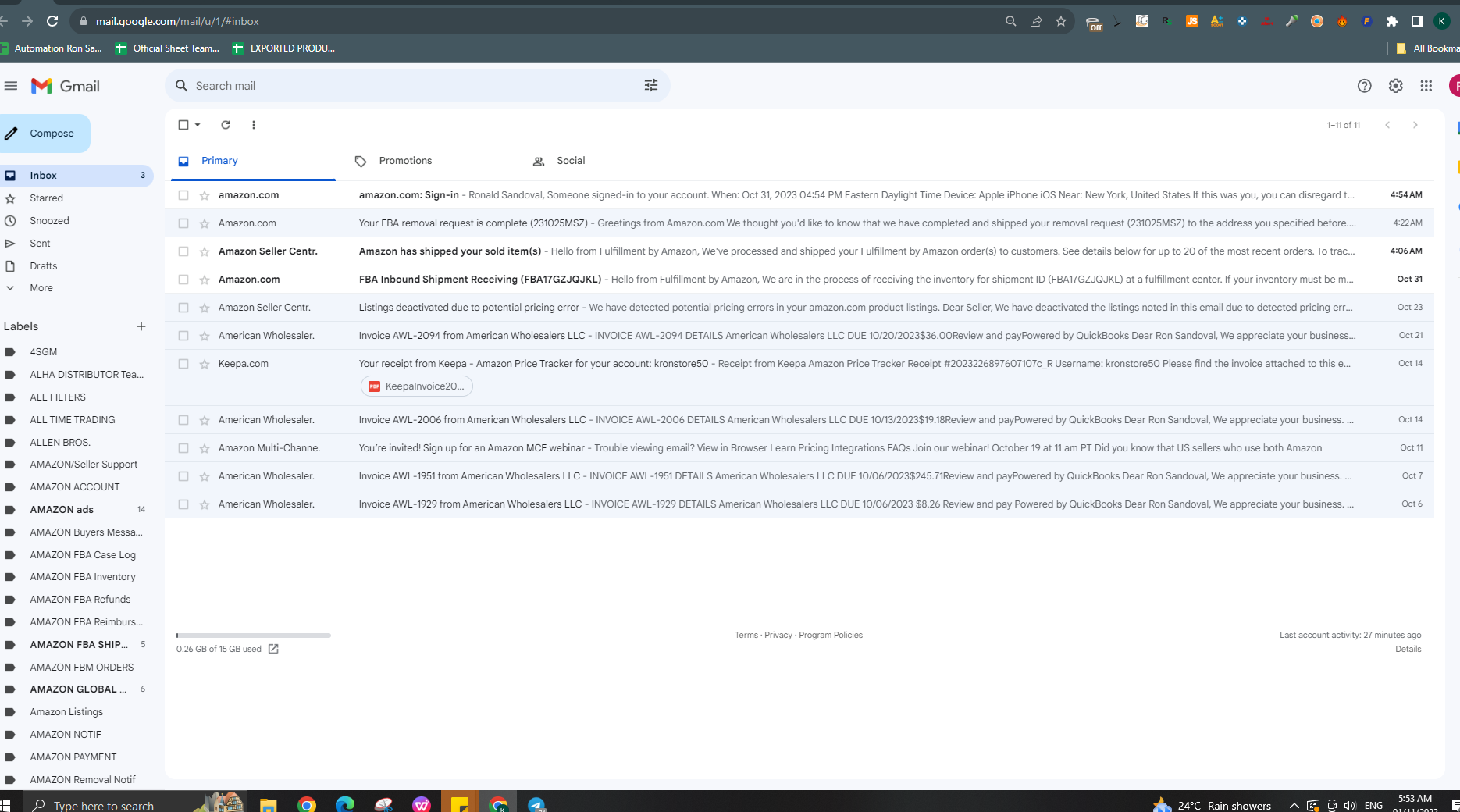Open Google apps grid
This screenshot has height=812, width=1460.
click(1426, 86)
